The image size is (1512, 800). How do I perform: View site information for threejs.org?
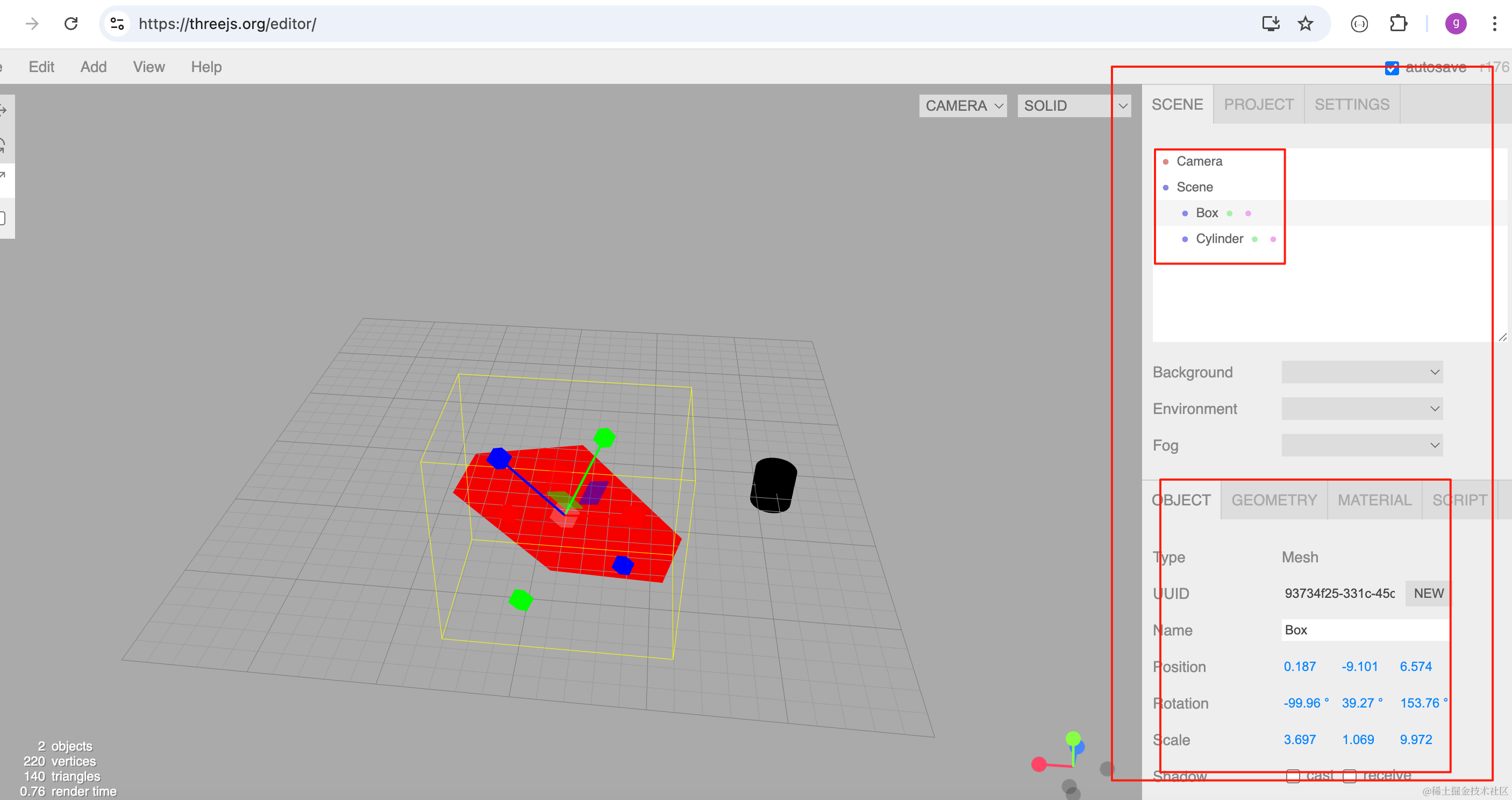[117, 24]
